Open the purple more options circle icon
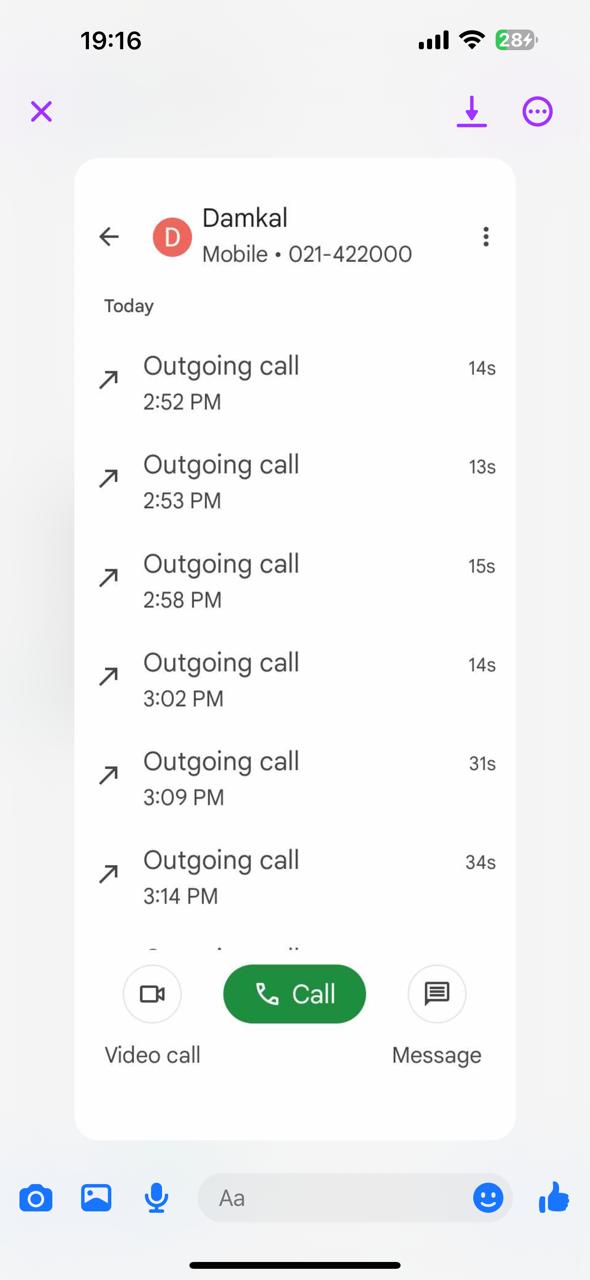 click(x=538, y=111)
